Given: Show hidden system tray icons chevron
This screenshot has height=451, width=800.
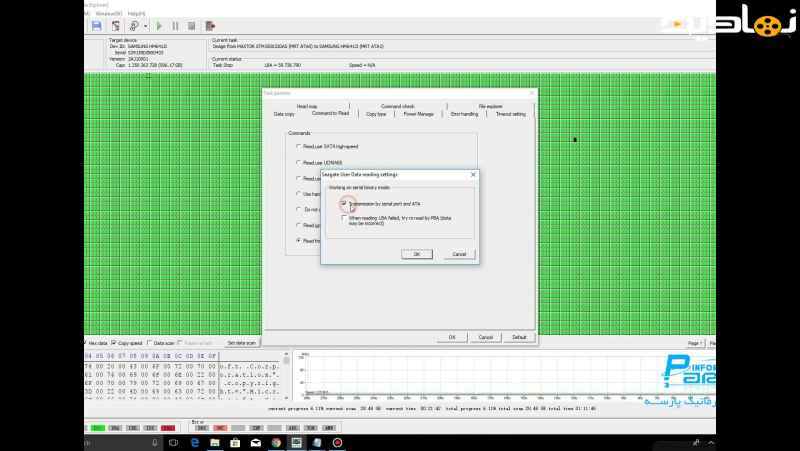Looking at the screenshot, I should pos(711,443).
